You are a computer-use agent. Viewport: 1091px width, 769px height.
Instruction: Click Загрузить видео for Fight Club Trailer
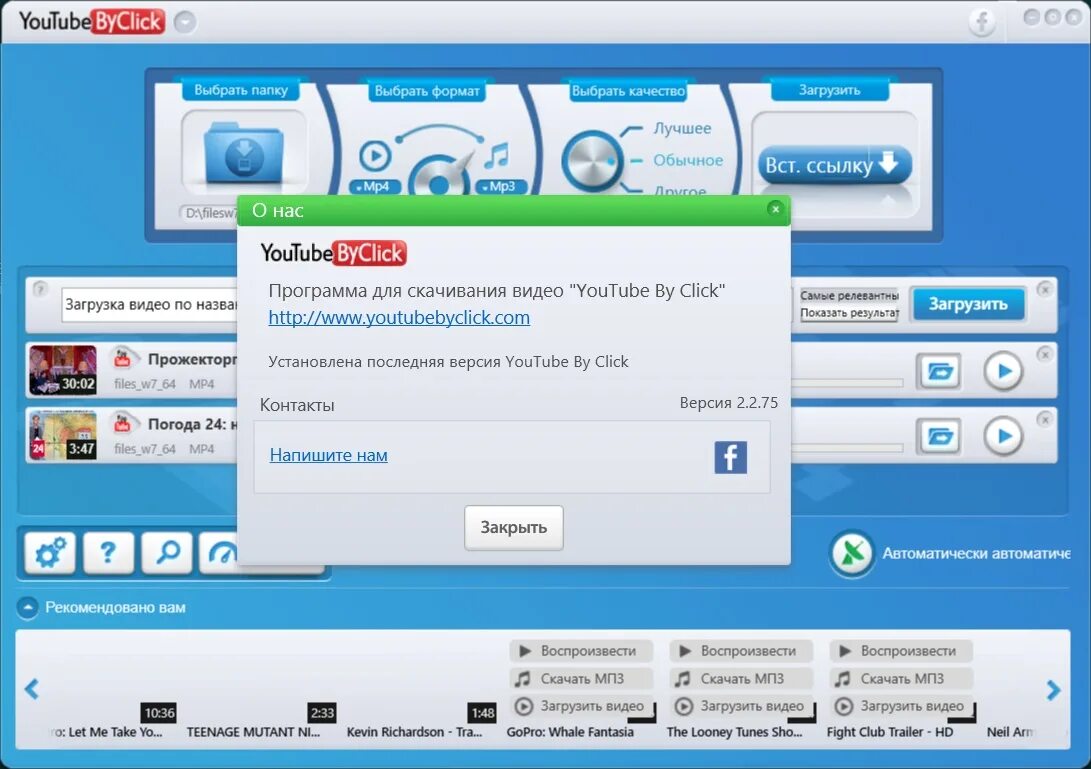click(901, 706)
